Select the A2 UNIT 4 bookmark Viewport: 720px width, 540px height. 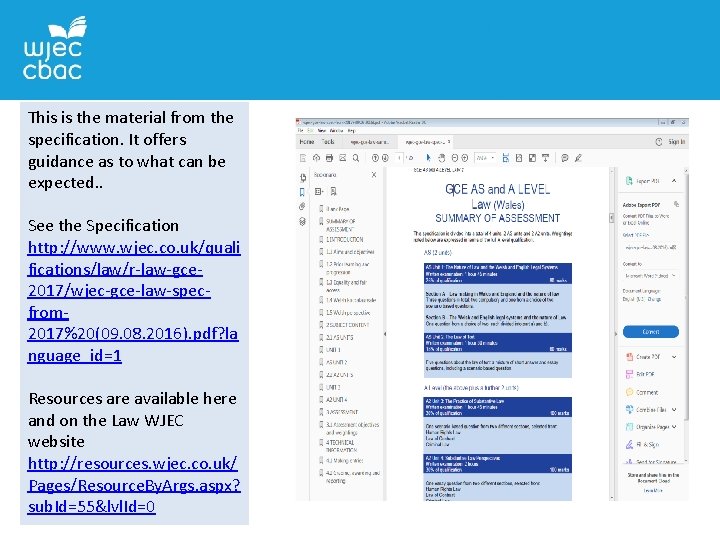click(337, 399)
